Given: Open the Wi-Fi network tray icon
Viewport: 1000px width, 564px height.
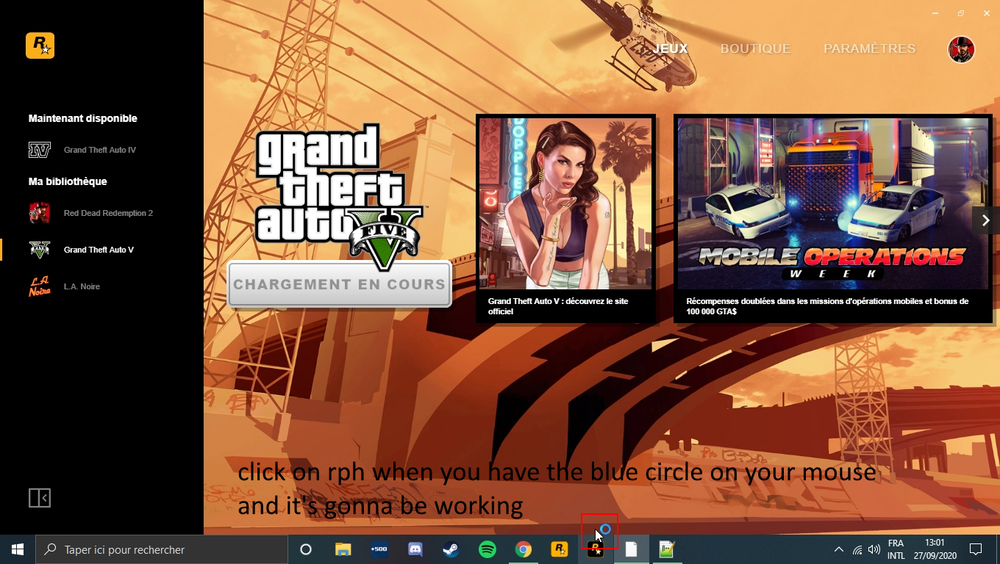Looking at the screenshot, I should (x=857, y=549).
